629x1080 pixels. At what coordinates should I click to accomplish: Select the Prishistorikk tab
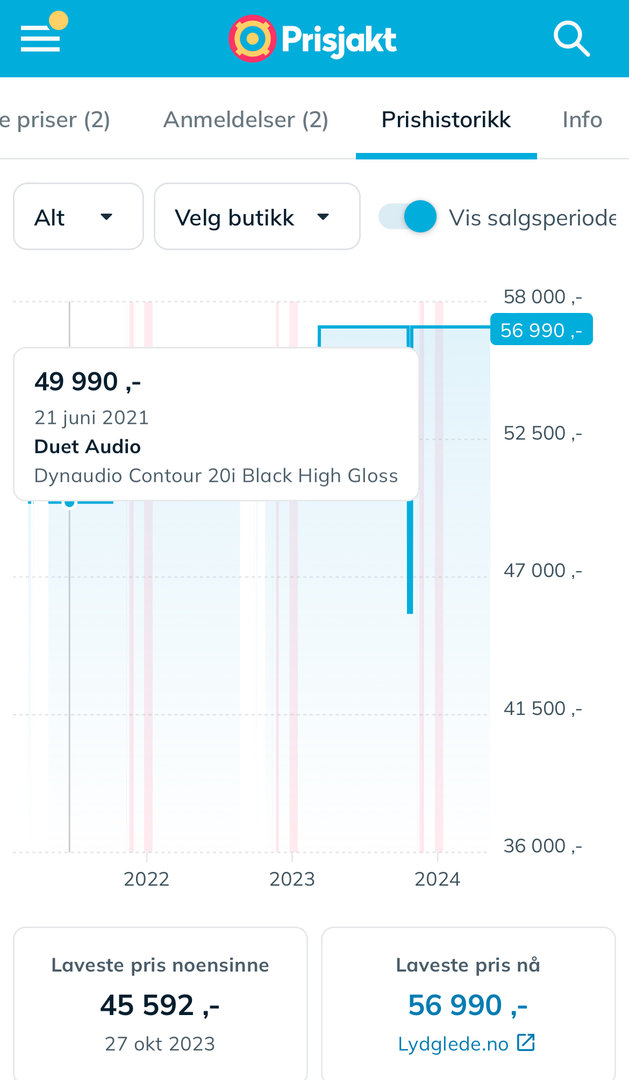446,120
